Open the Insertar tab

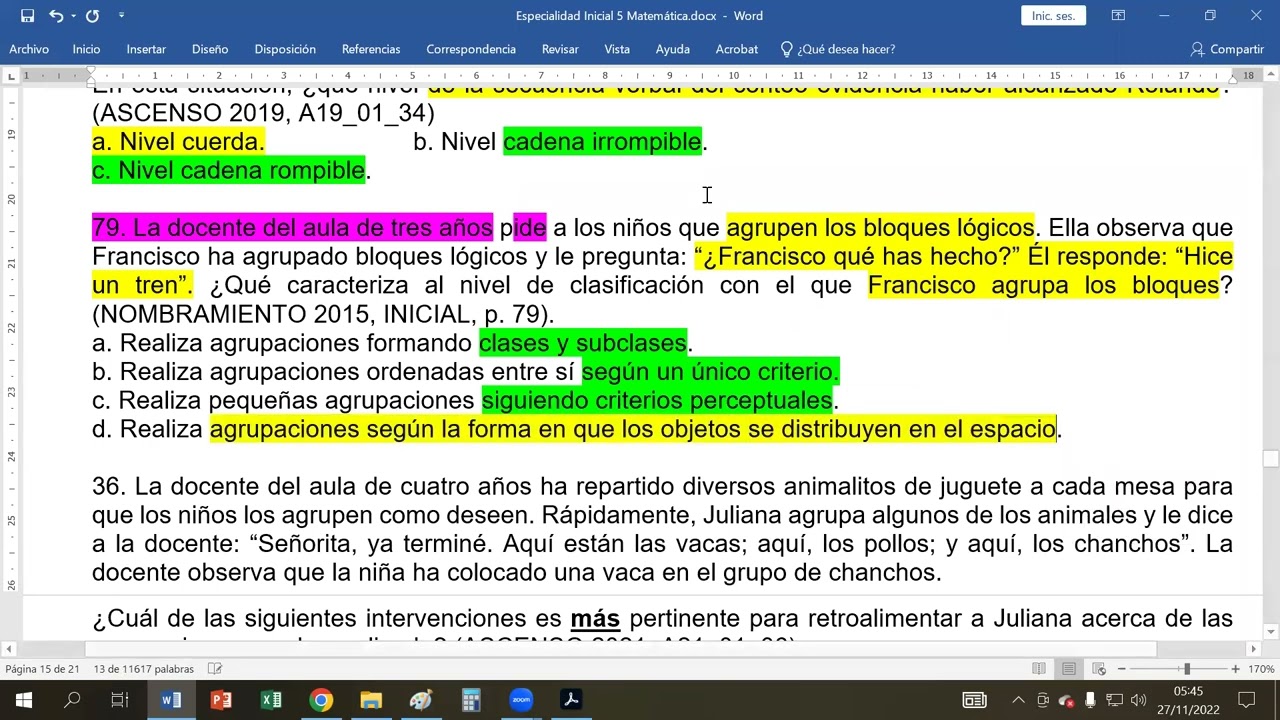pos(146,49)
